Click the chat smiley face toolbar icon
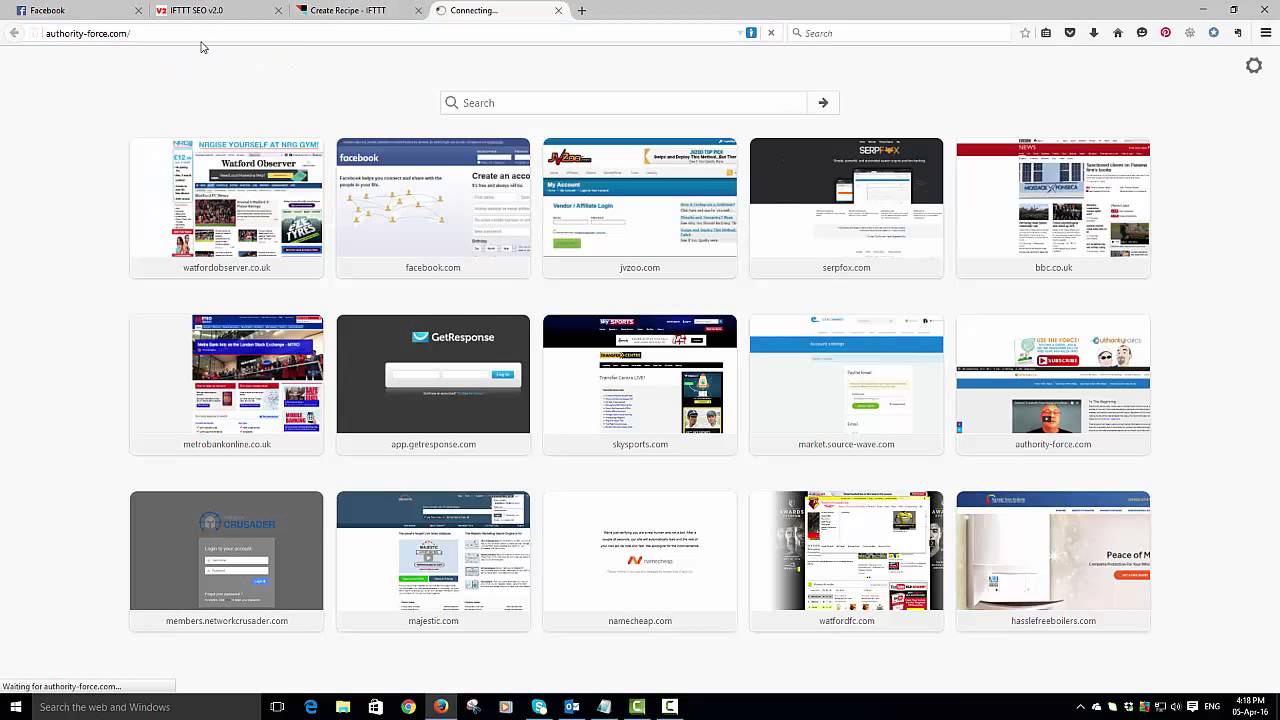This screenshot has width=1280, height=720. tap(1142, 33)
